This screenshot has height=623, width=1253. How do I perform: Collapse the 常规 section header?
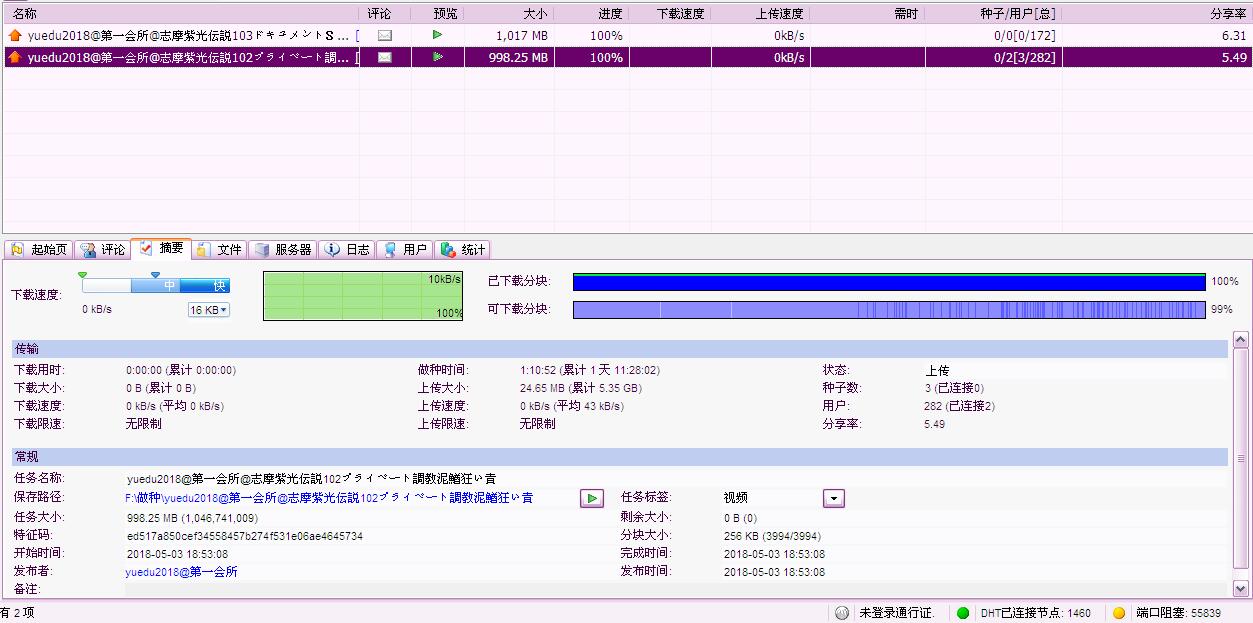click(x=27, y=457)
